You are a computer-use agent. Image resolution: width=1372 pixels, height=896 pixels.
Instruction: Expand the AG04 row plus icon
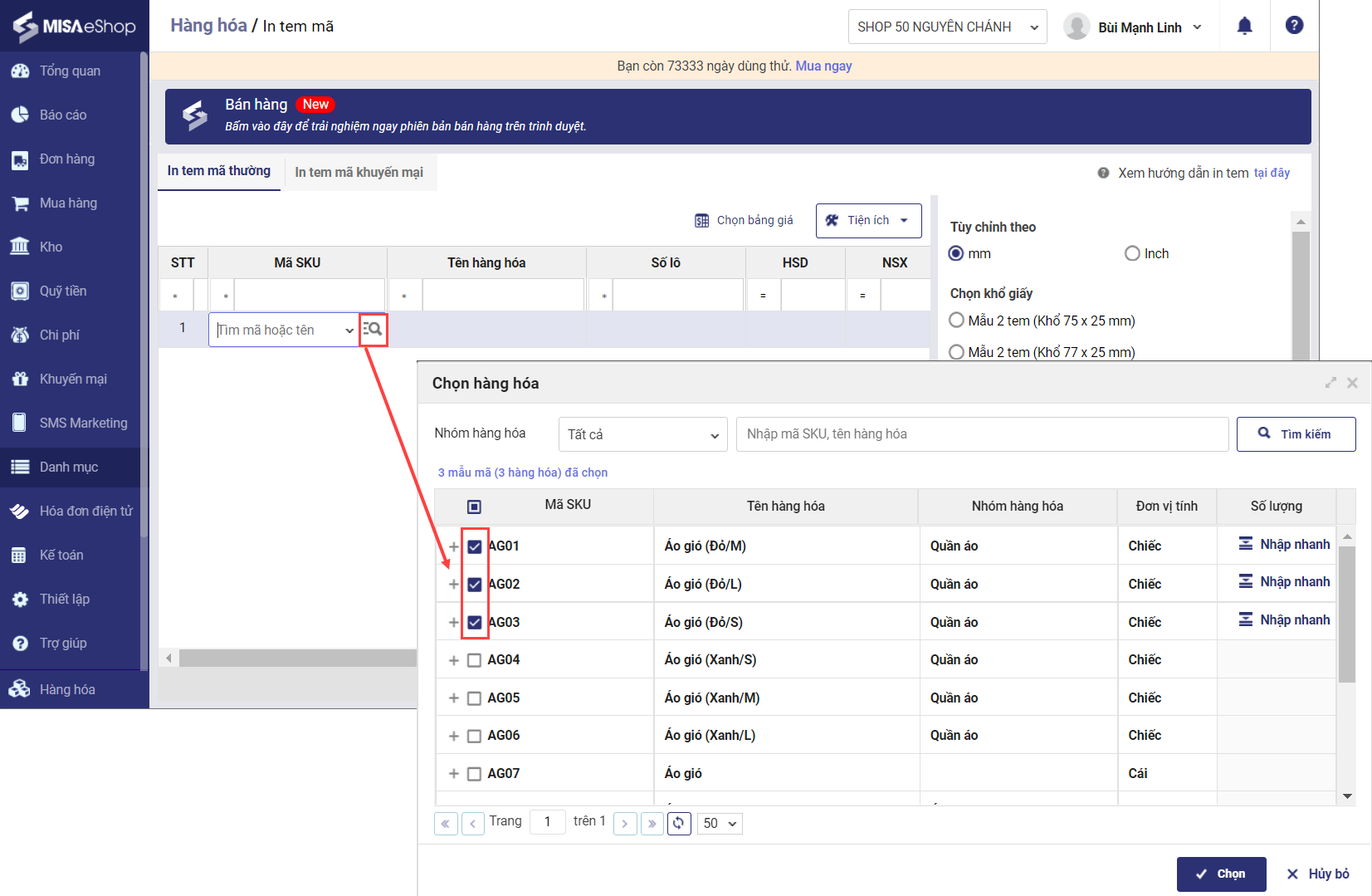click(453, 660)
